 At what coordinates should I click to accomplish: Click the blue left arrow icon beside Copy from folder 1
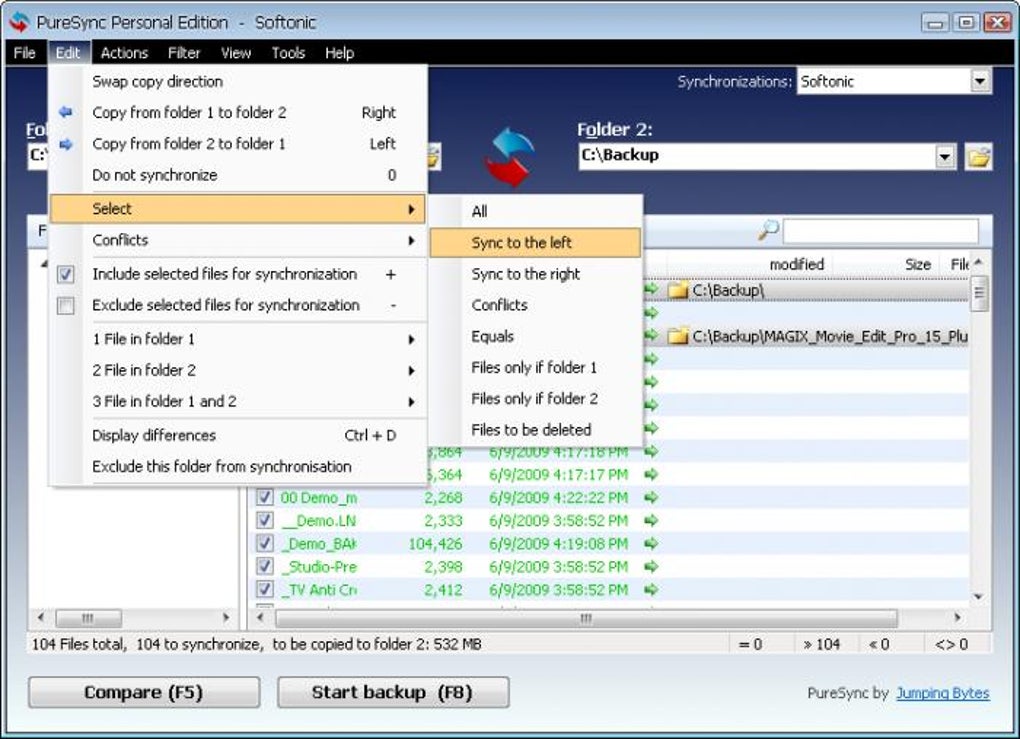(x=66, y=112)
